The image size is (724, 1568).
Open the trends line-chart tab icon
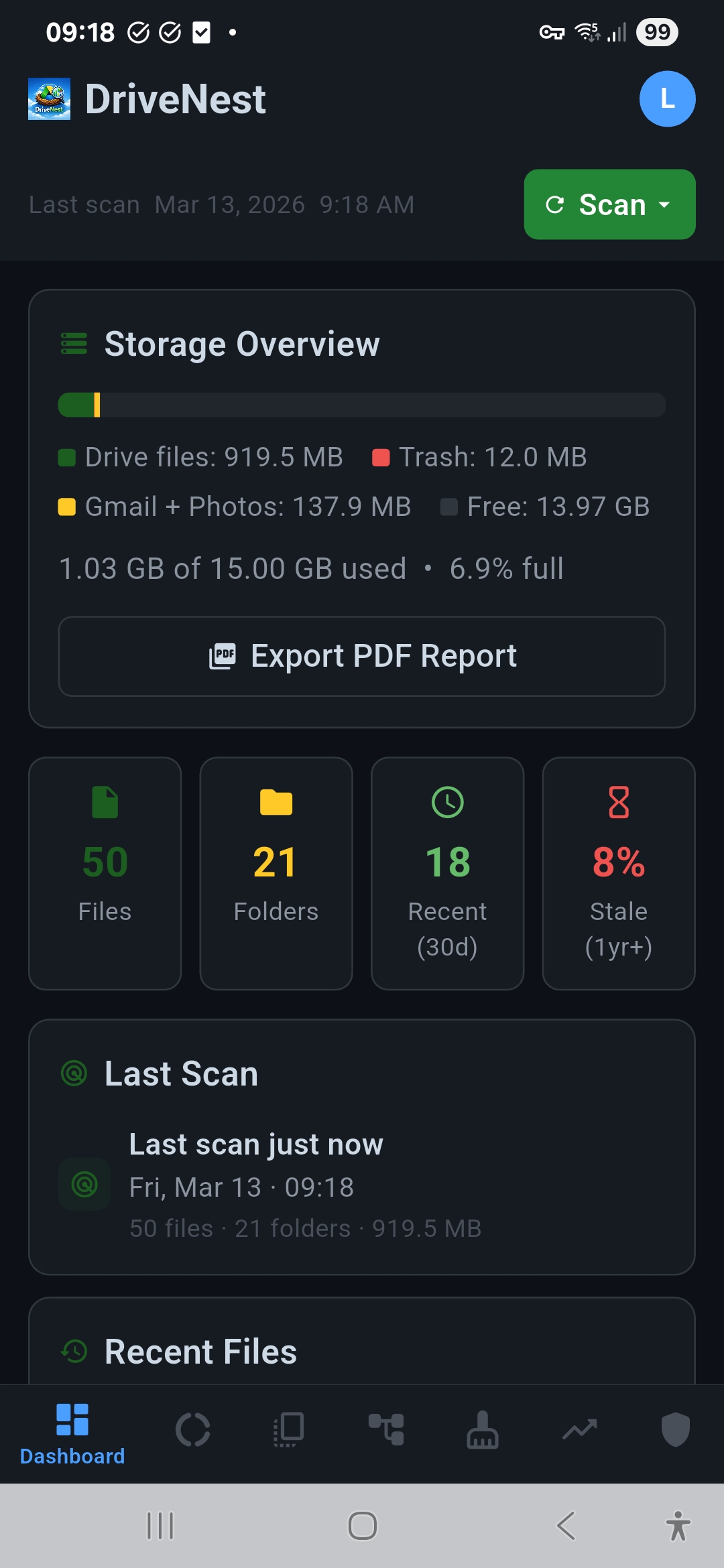pos(579,1429)
